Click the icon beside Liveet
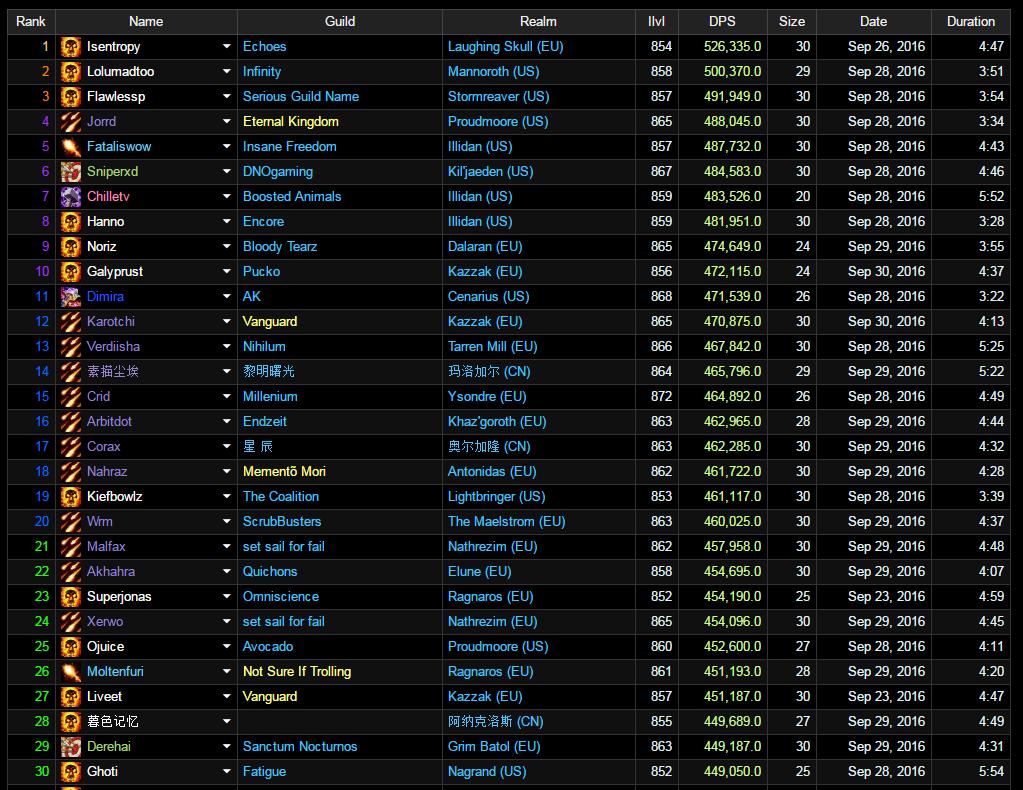 pyautogui.click(x=70, y=697)
